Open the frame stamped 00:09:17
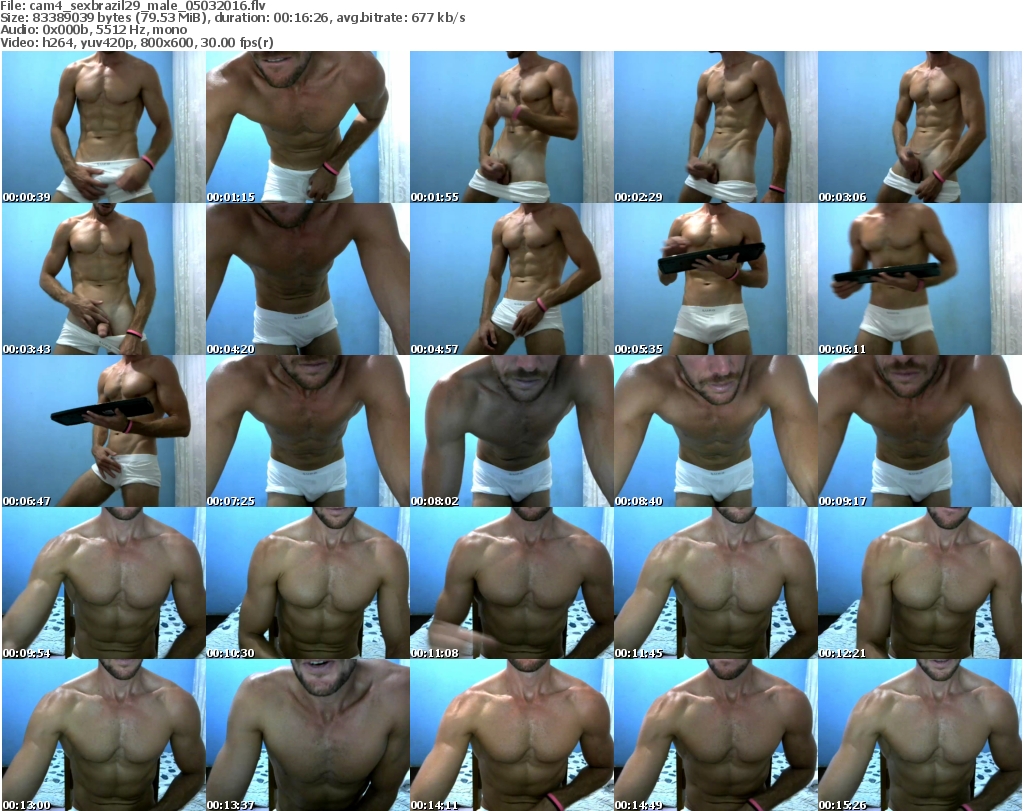The width and height of the screenshot is (1024, 811). pos(920,431)
